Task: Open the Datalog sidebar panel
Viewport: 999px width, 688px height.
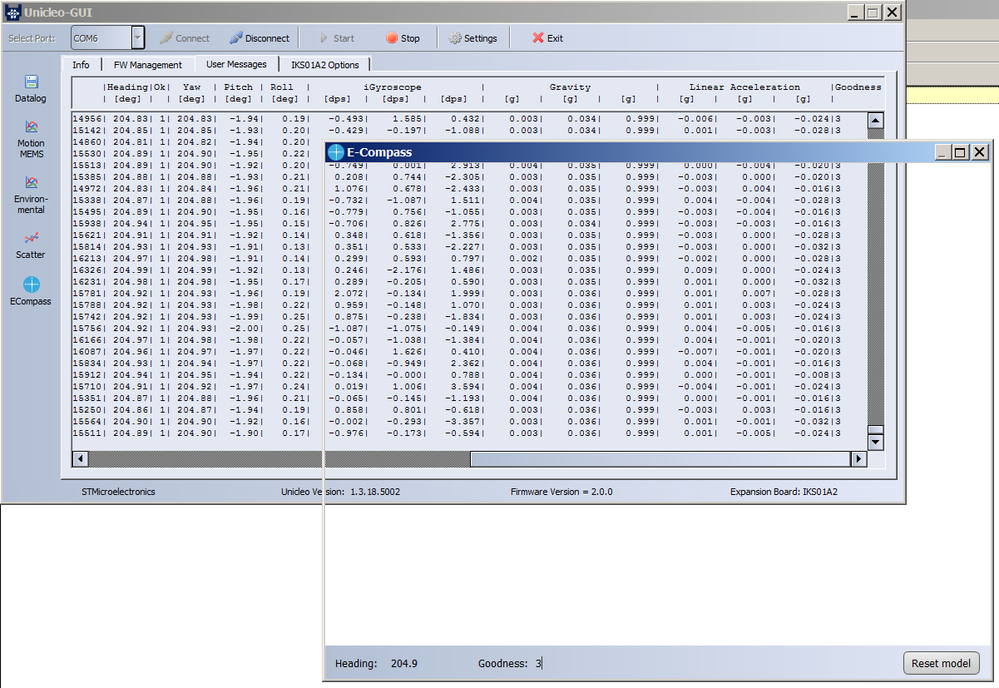Action: click(x=31, y=88)
